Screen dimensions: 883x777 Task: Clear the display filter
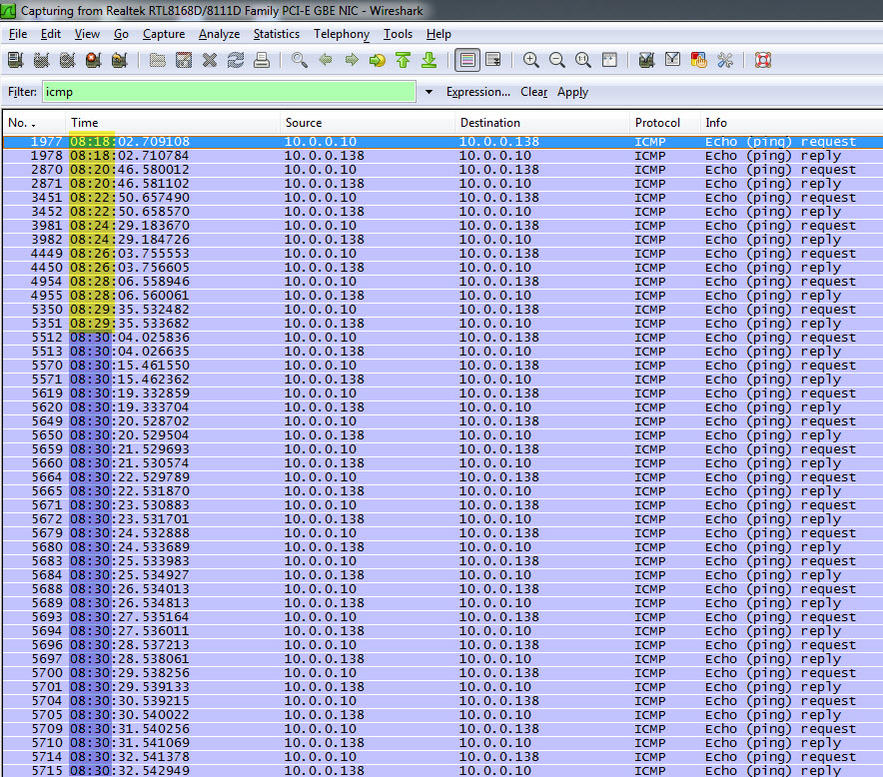pyautogui.click(x=534, y=92)
